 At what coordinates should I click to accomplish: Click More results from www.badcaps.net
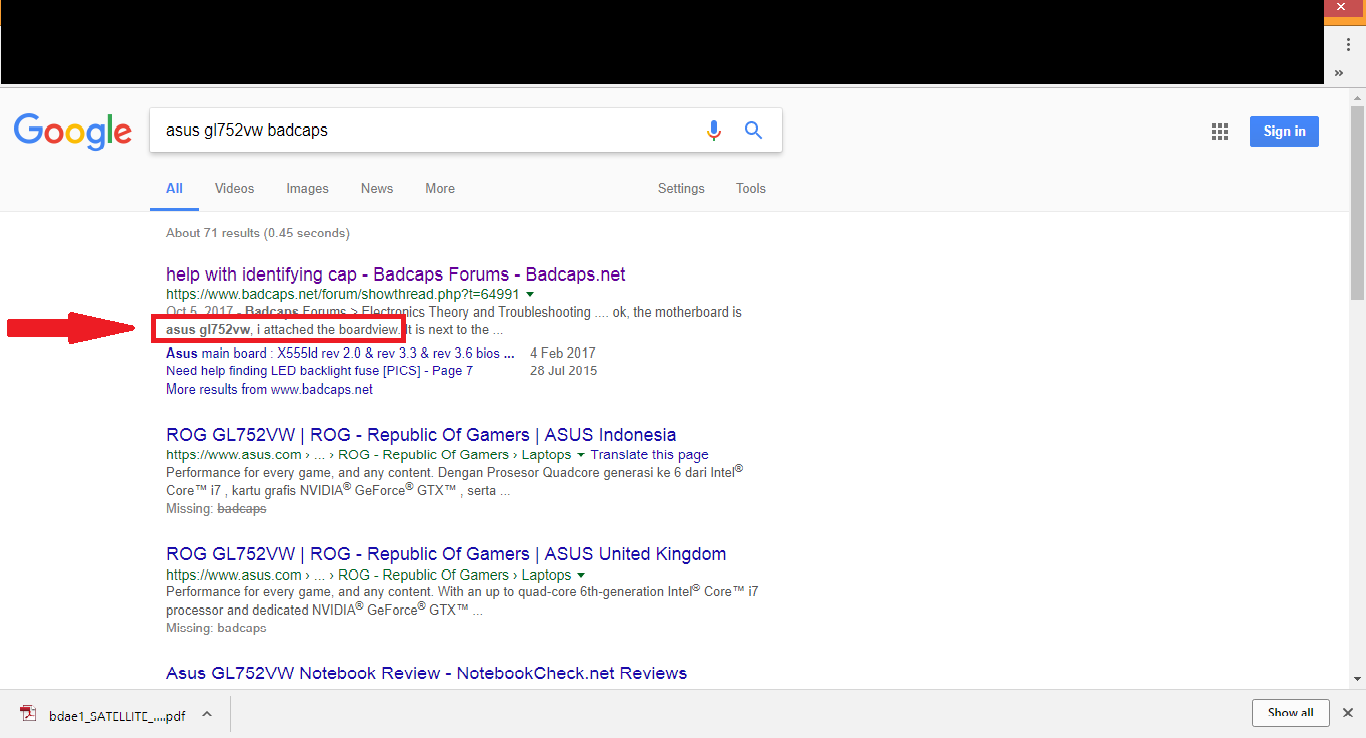pos(269,389)
